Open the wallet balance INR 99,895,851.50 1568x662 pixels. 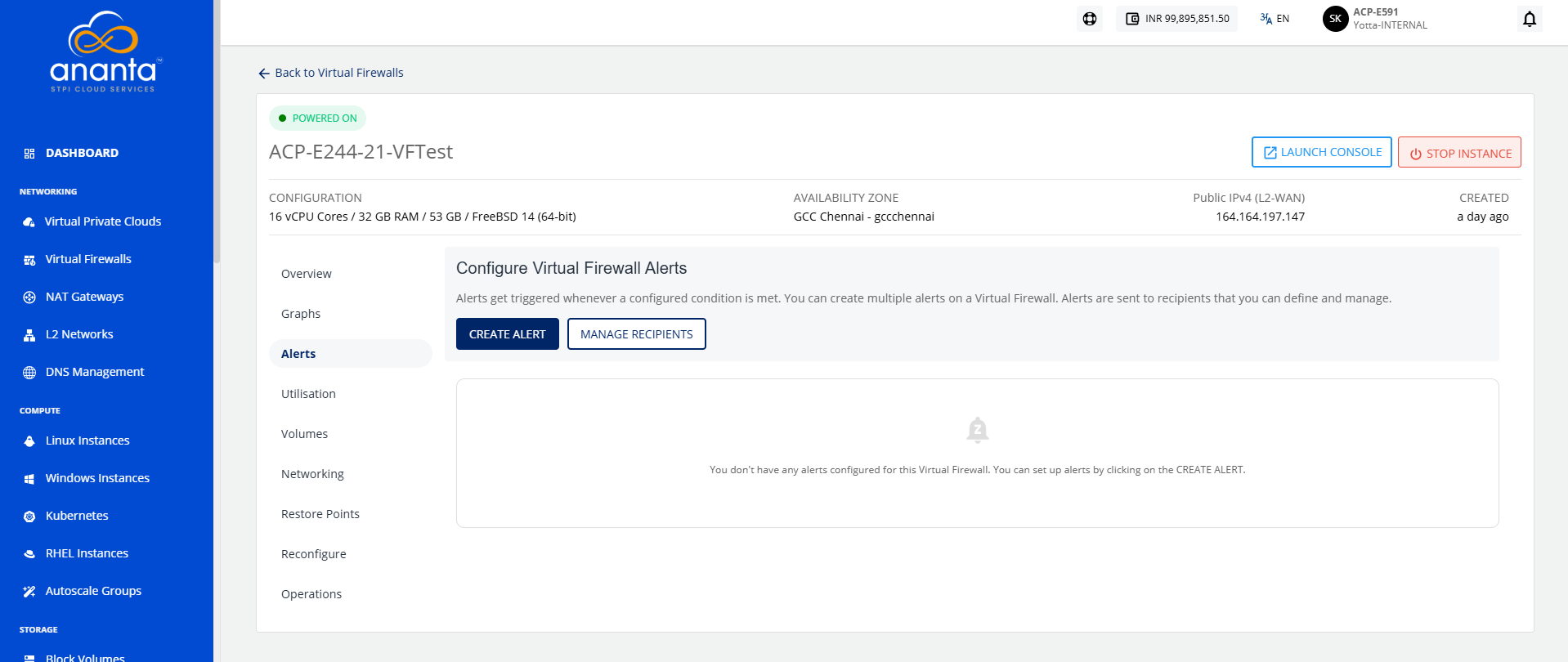1176,19
